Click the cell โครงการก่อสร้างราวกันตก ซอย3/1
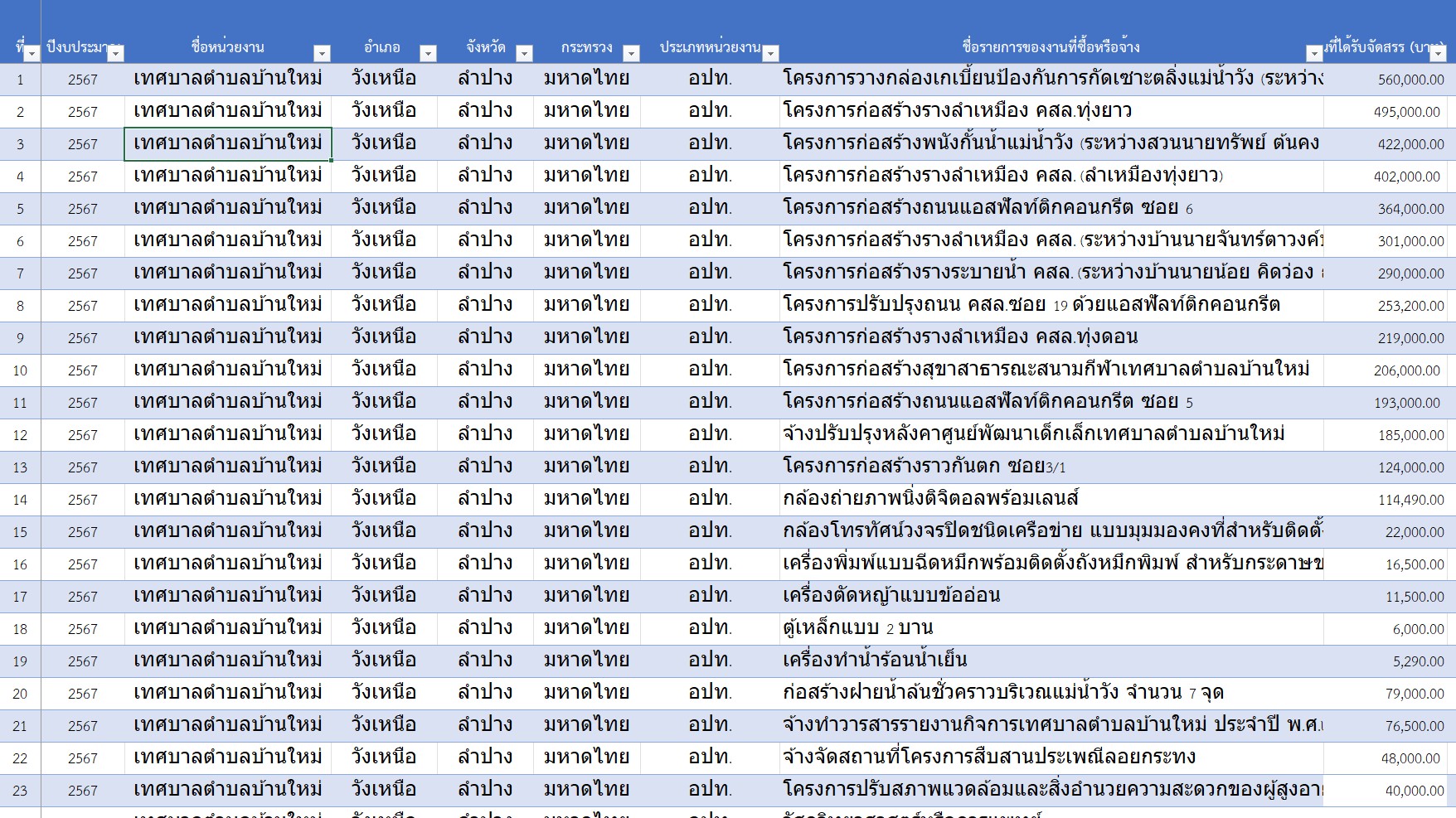This screenshot has height=818, width=1456. 1051,467
